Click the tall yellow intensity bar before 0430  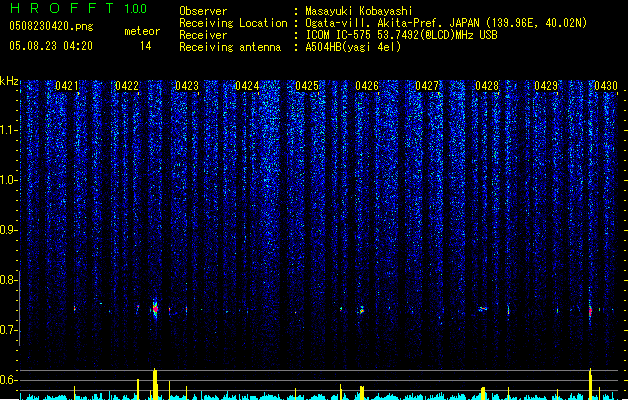590,384
